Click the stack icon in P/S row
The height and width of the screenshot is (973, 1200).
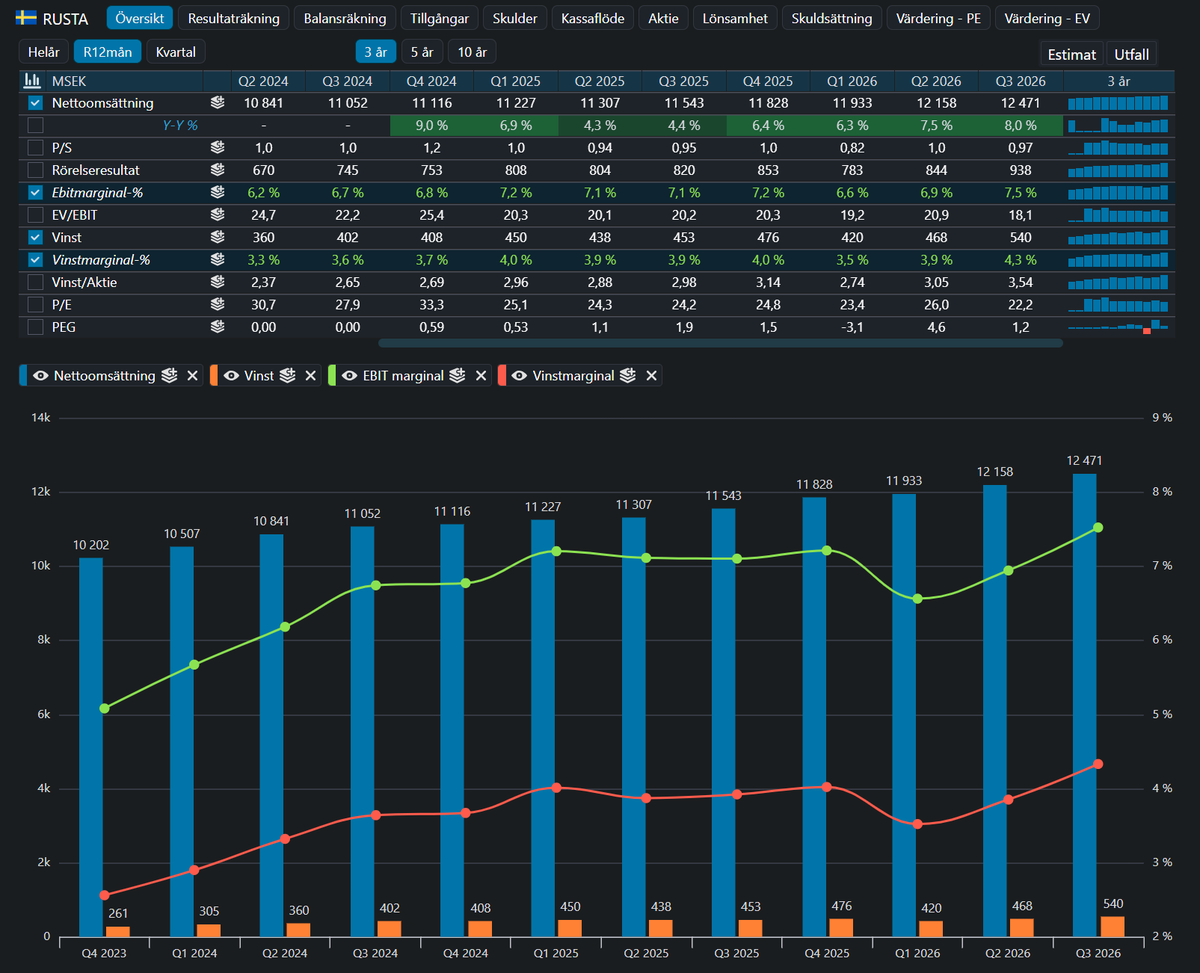(217, 148)
